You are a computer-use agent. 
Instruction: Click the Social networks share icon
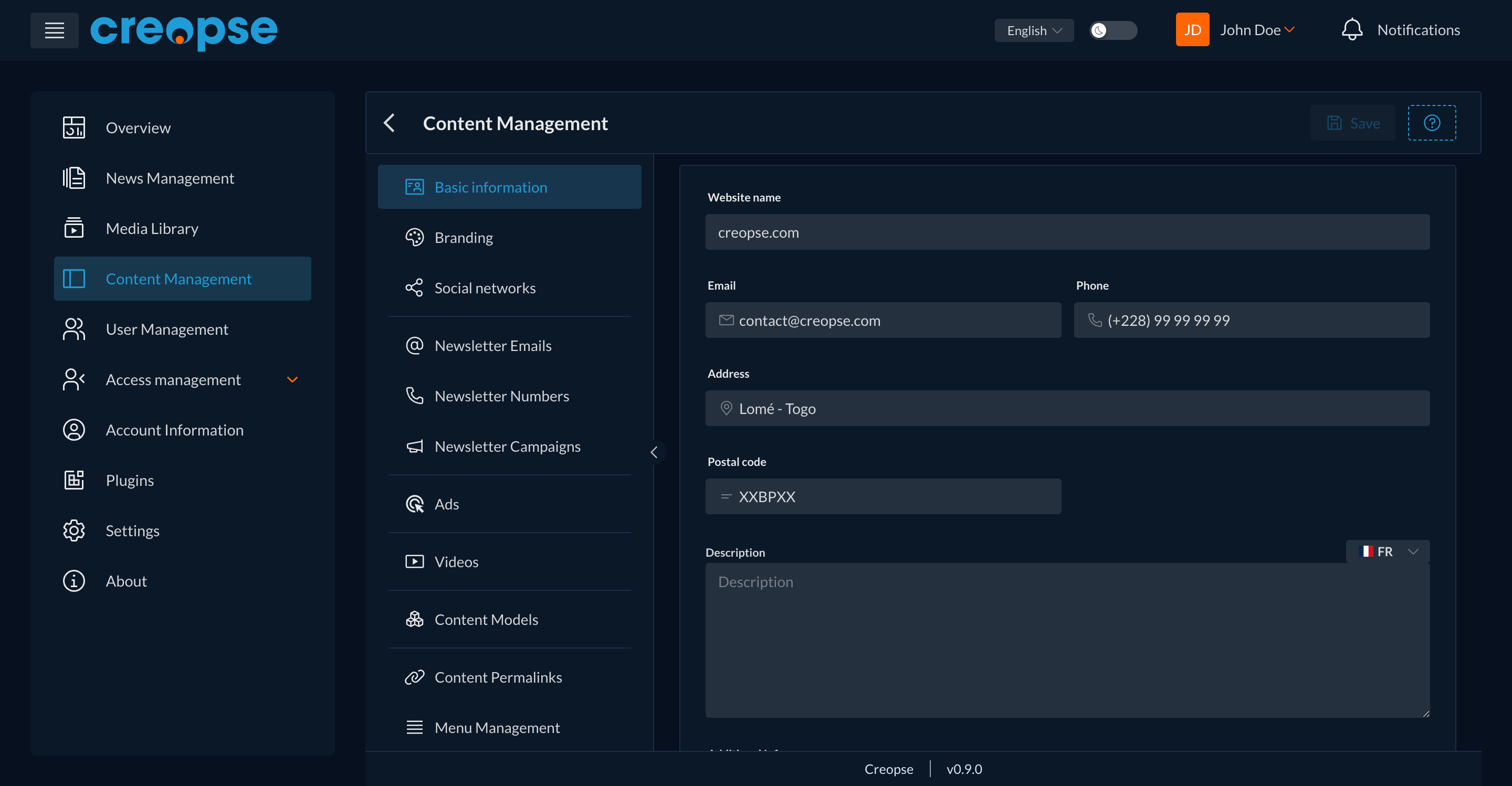tap(414, 288)
